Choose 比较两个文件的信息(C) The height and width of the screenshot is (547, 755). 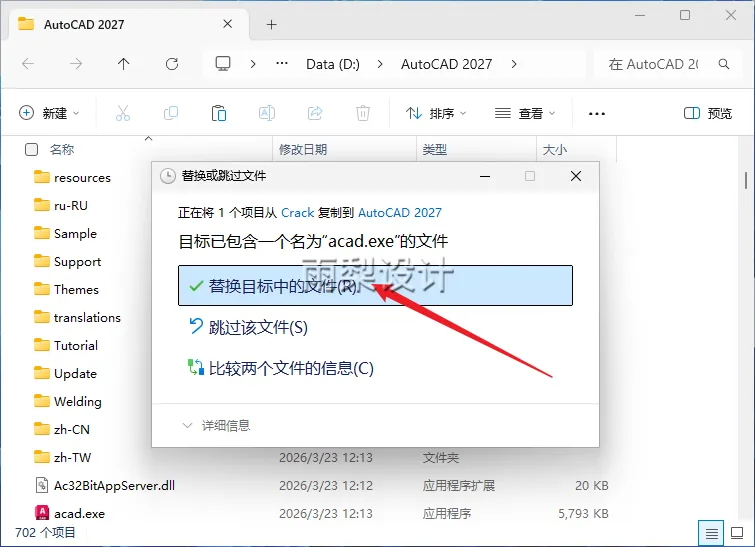tap(281, 368)
